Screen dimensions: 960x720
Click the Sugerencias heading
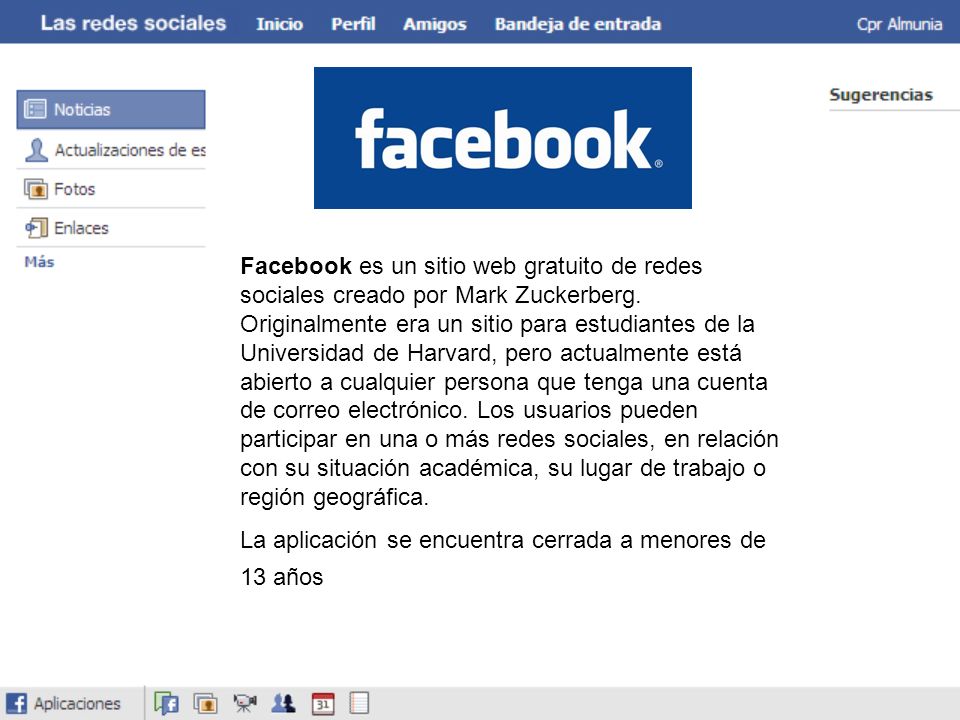click(x=881, y=95)
